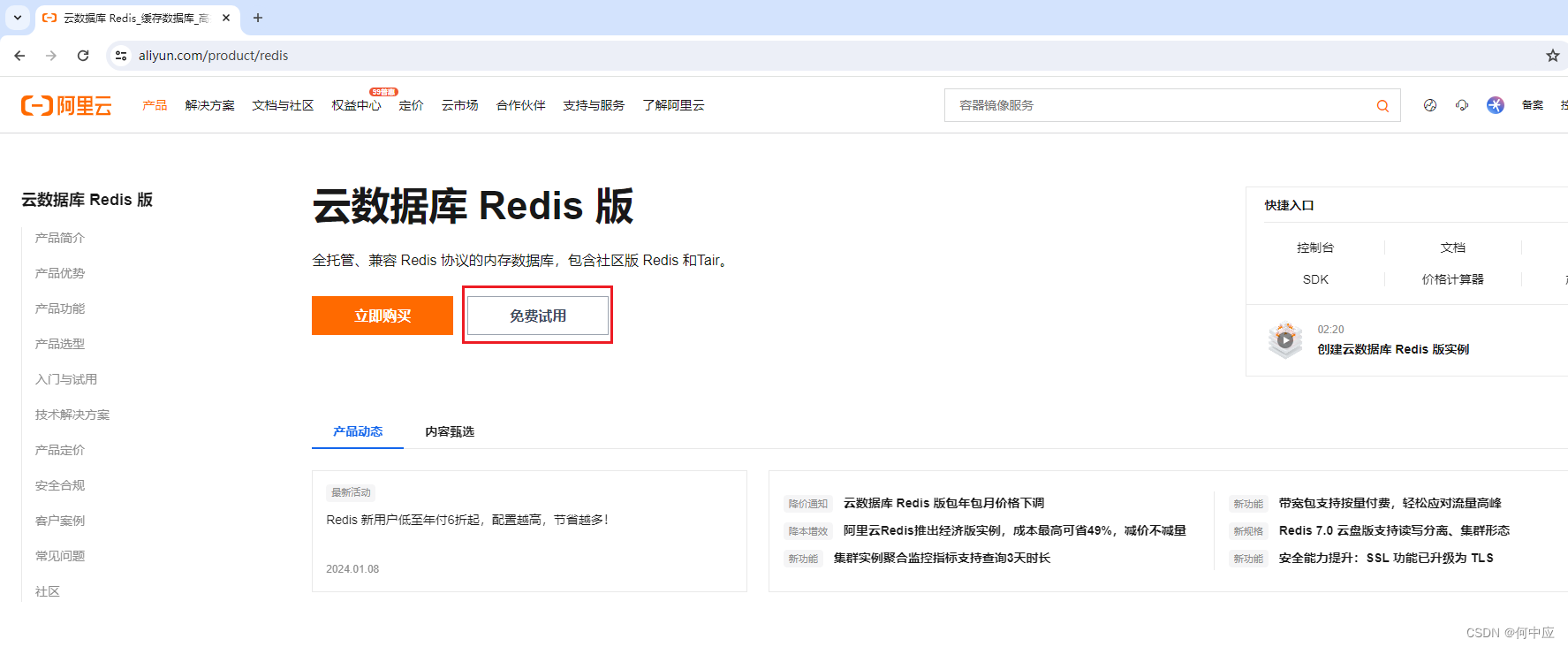Open 阿里云Redis推出经济版实例 news item
The width and height of the screenshot is (1568, 647).
coord(1014,530)
